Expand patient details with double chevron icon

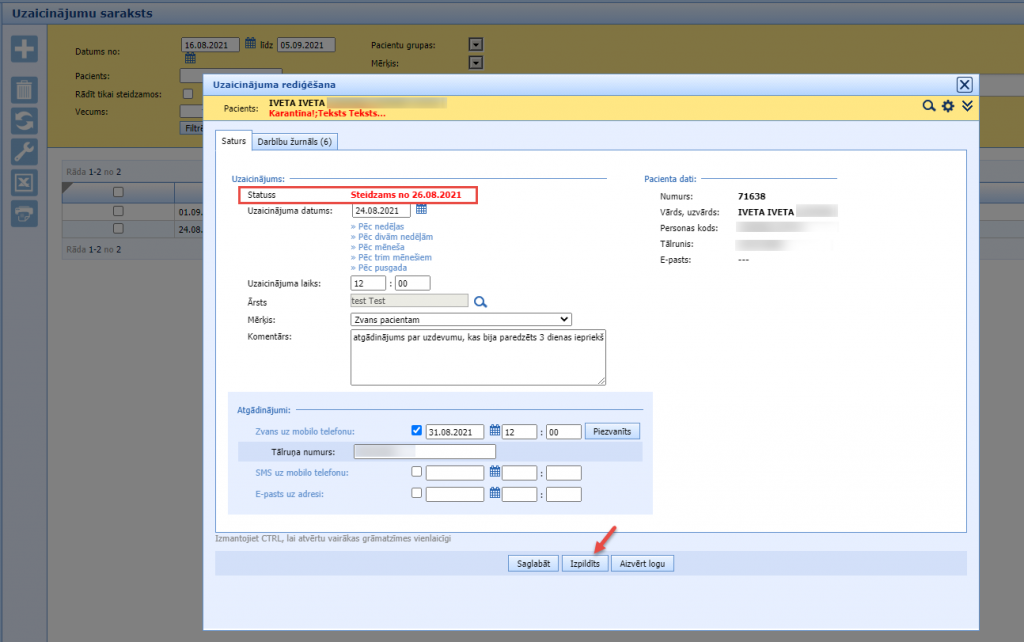(967, 106)
